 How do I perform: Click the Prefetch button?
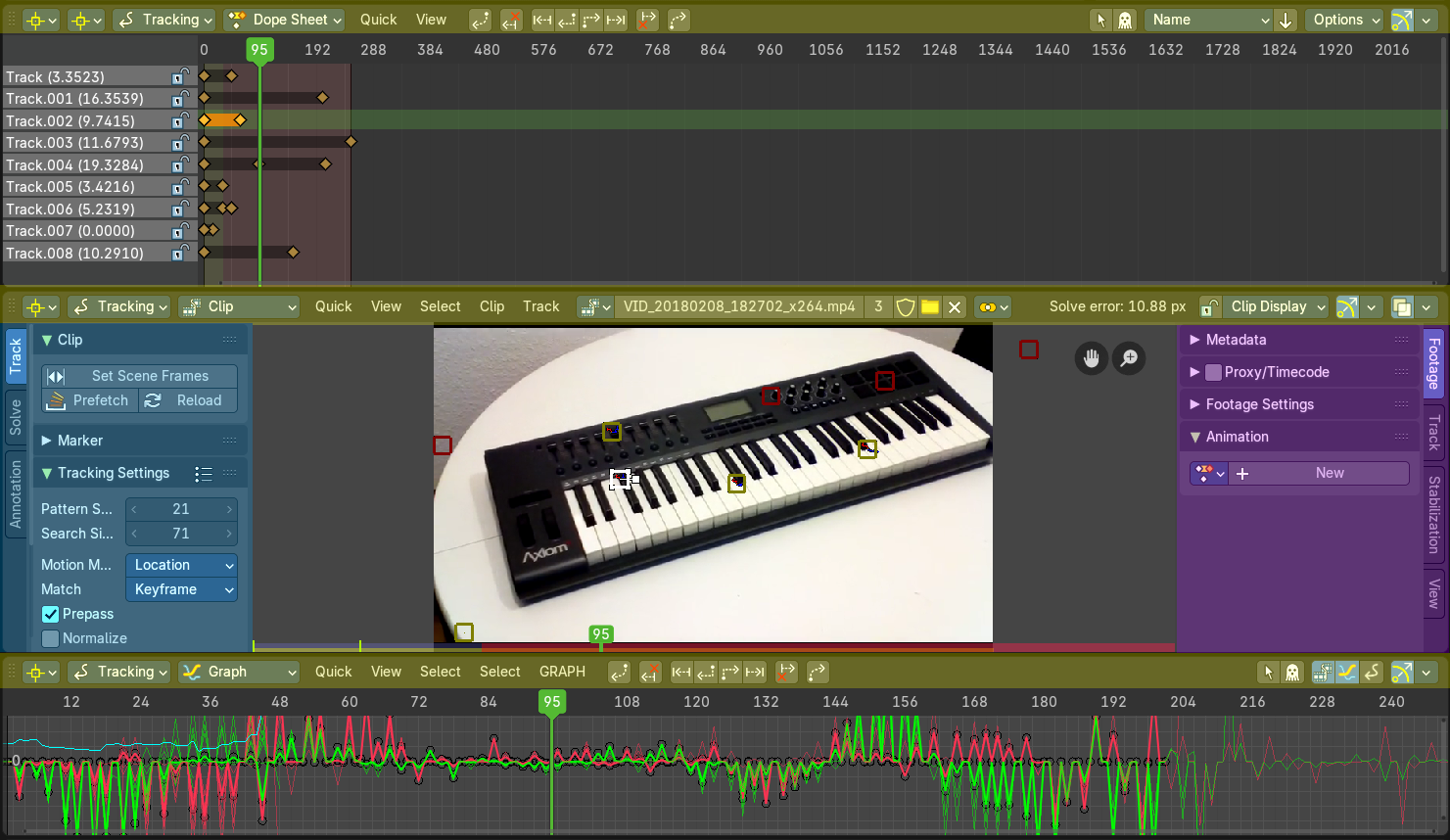coord(90,401)
